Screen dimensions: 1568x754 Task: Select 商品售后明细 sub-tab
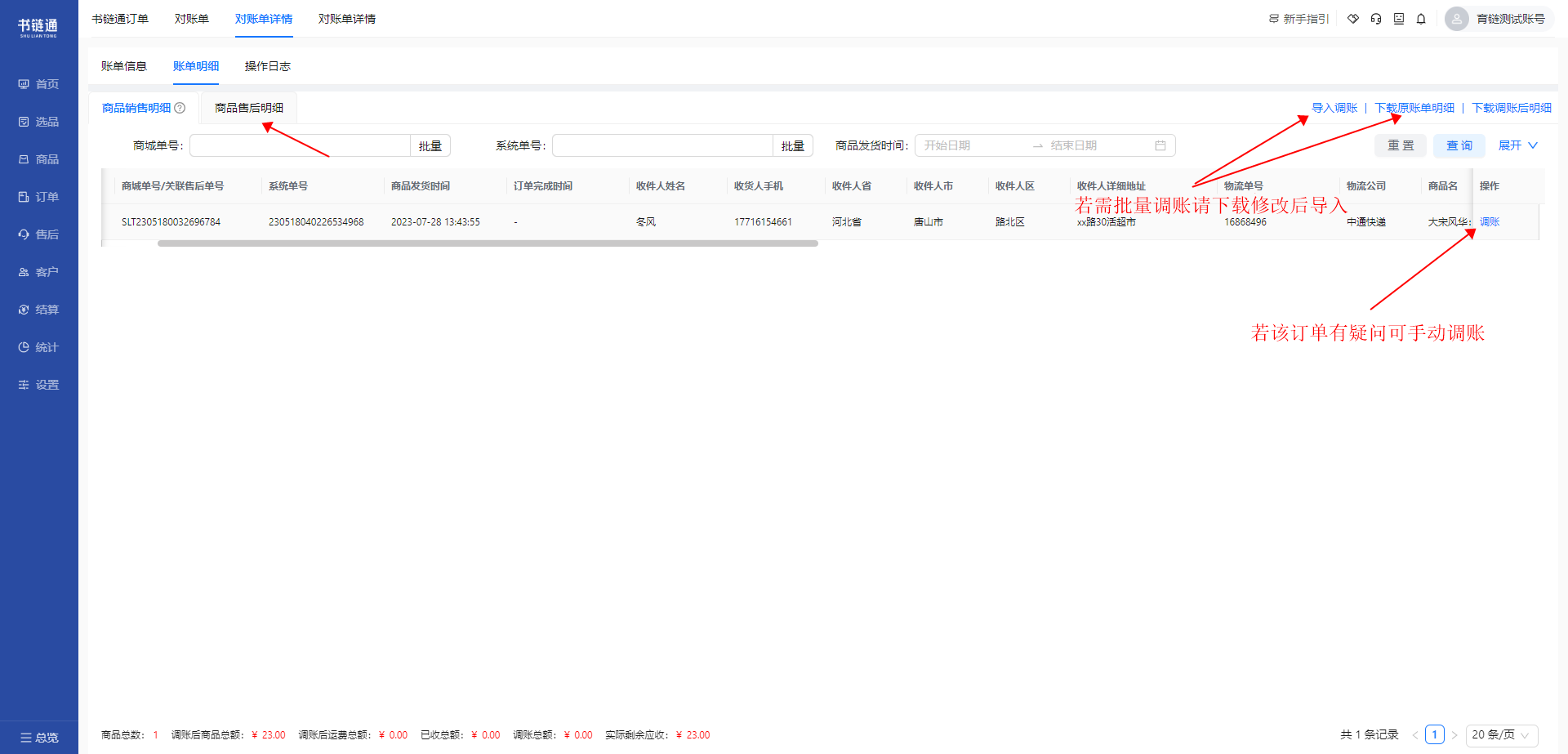249,108
